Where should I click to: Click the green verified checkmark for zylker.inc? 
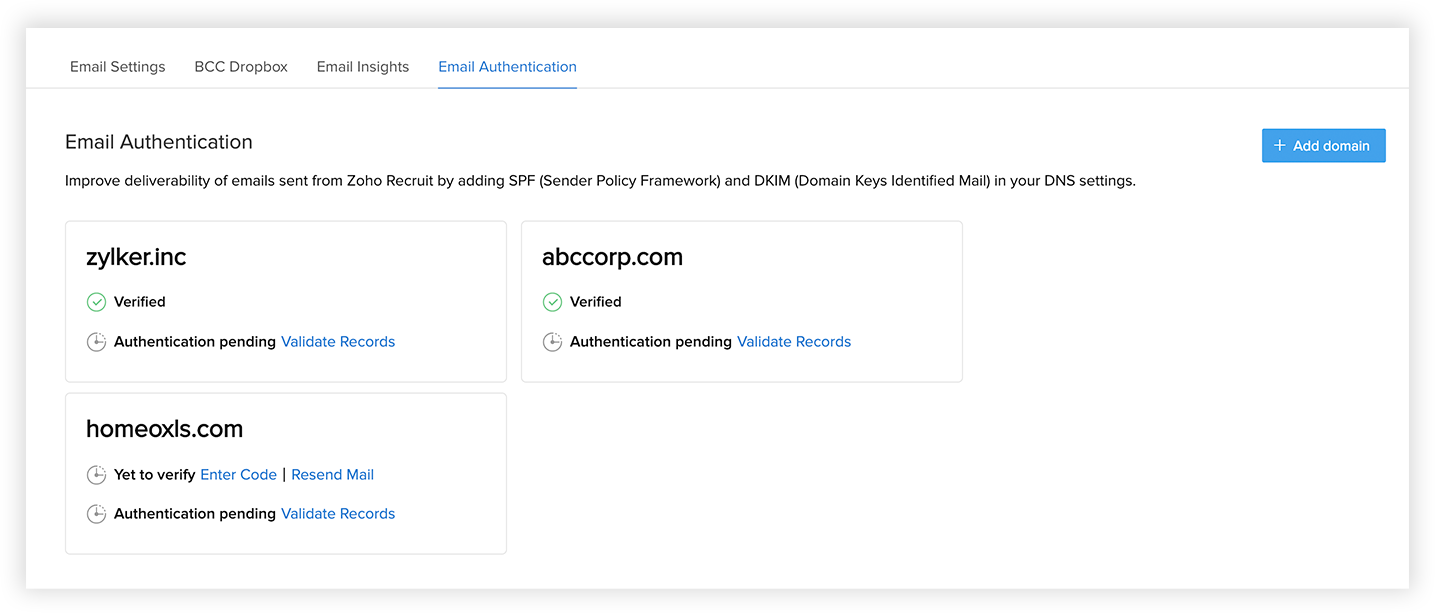(x=96, y=302)
